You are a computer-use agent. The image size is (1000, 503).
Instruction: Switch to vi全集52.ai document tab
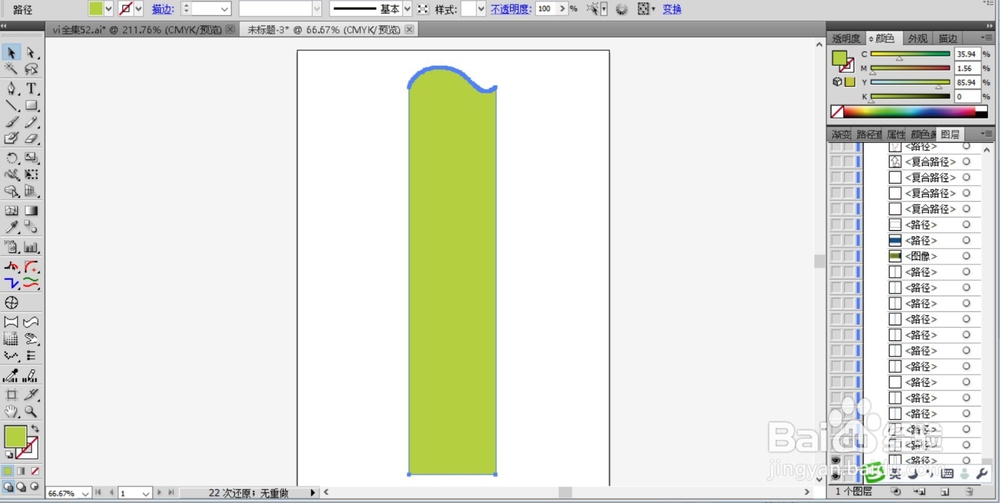click(x=135, y=29)
